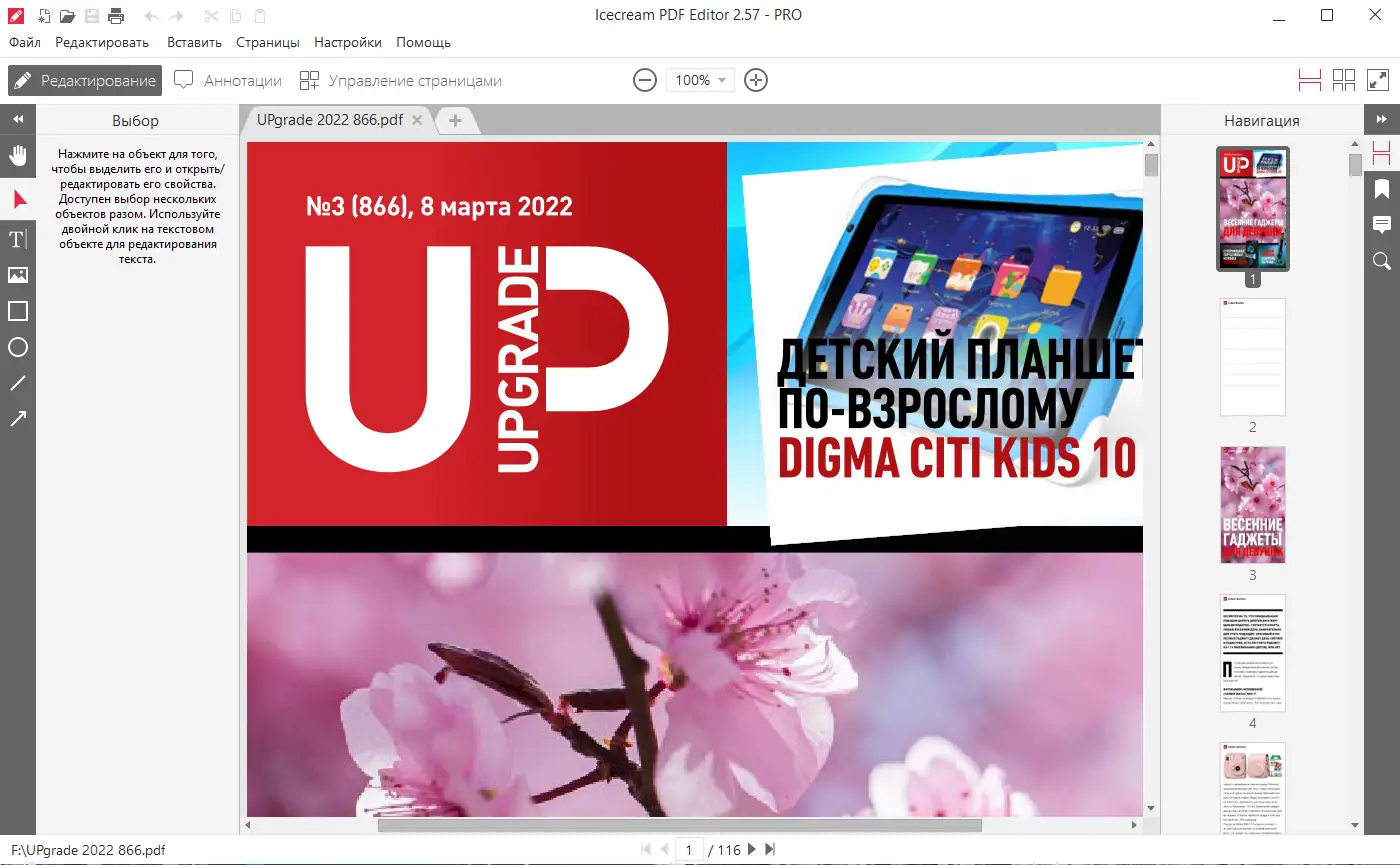The width and height of the screenshot is (1400, 865).
Task: Choose the Arrow drawing tool
Action: click(x=18, y=419)
